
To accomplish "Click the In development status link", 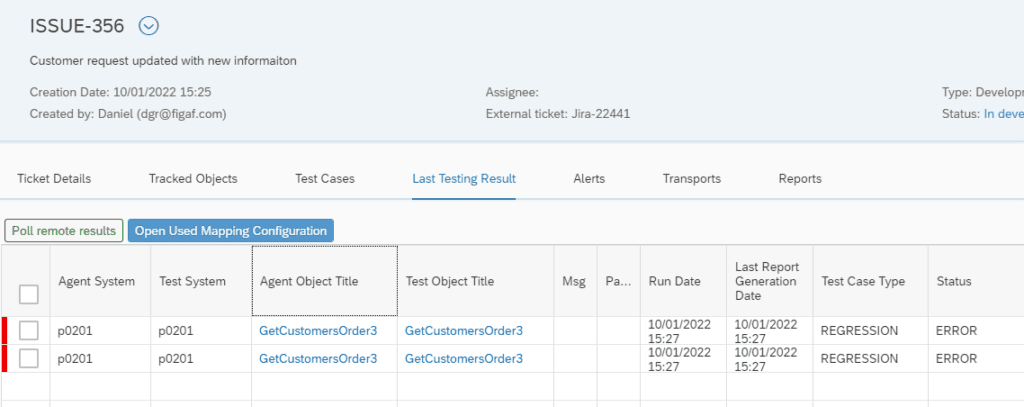I will click(1004, 114).
